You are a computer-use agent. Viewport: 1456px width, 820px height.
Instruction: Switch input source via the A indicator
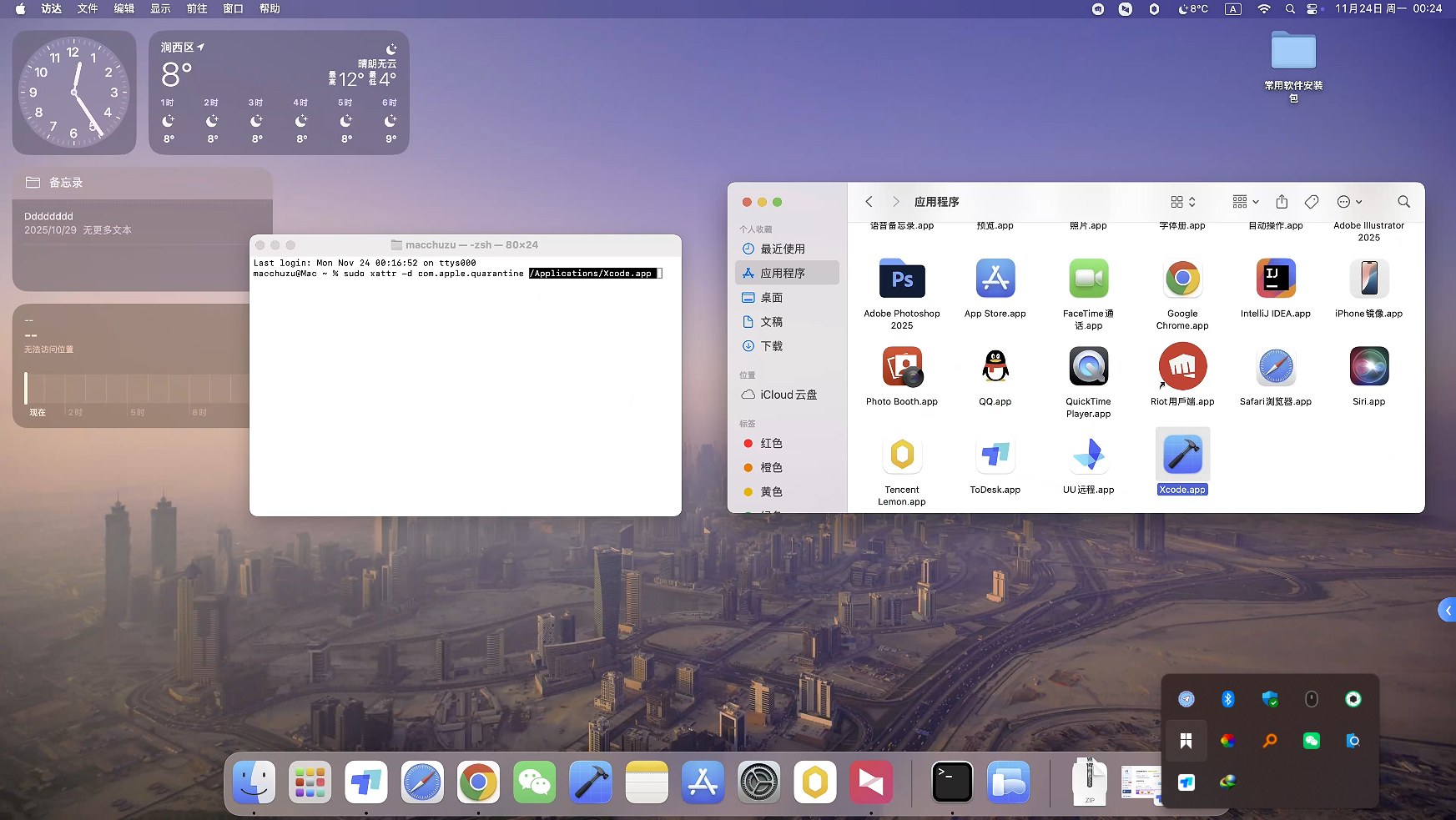click(1232, 9)
